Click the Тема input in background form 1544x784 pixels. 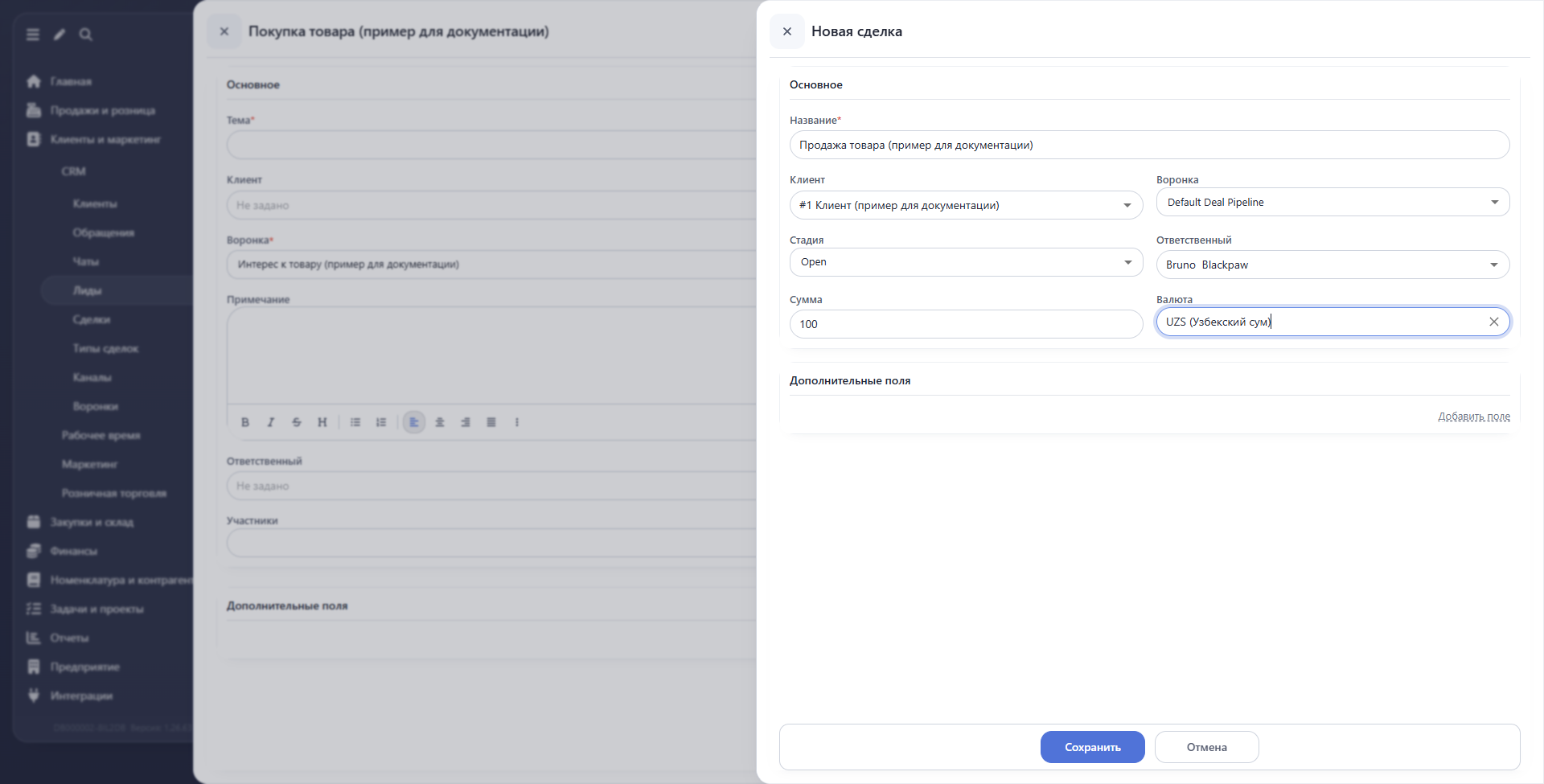coord(491,145)
